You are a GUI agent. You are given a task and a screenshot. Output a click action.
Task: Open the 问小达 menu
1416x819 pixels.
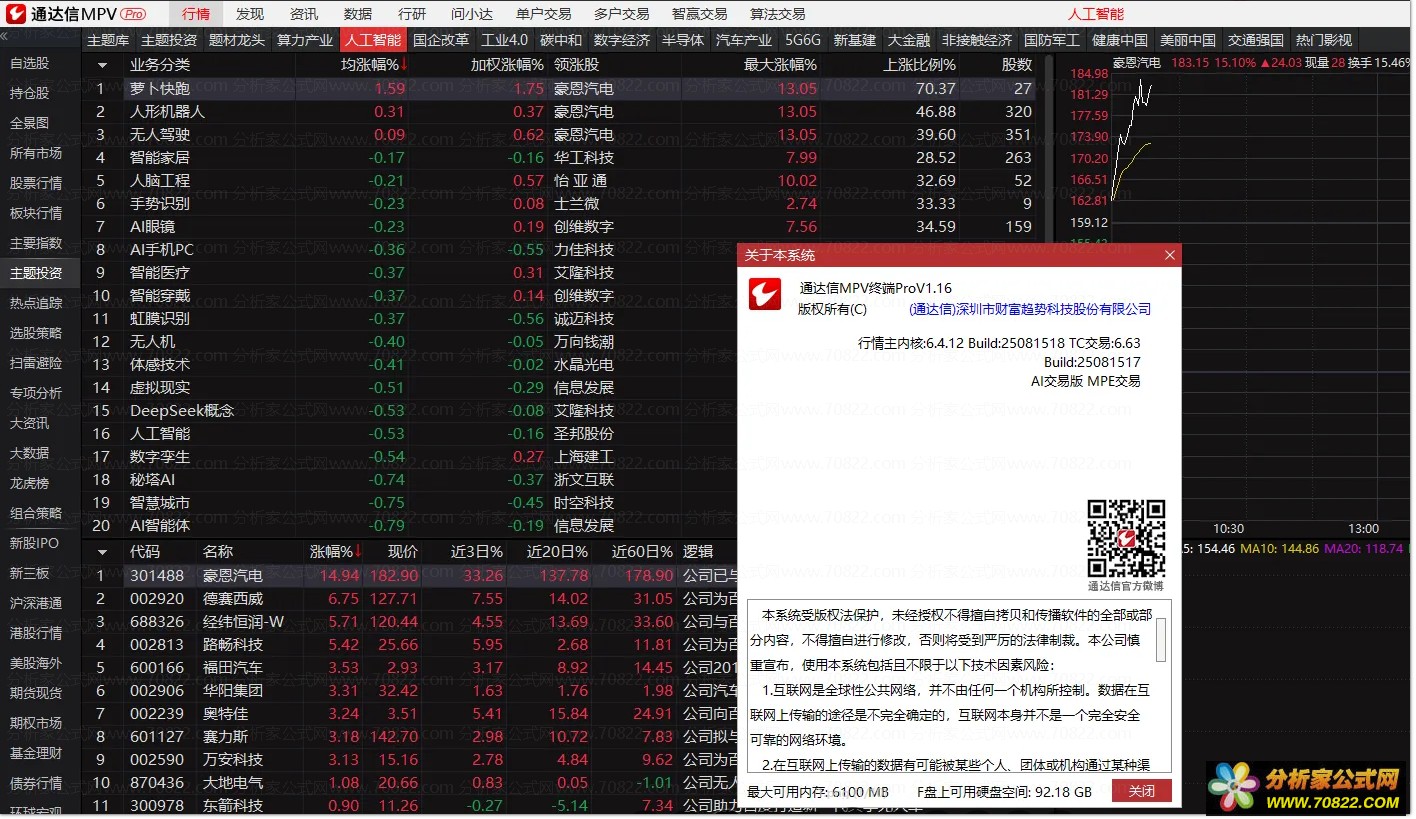point(472,14)
